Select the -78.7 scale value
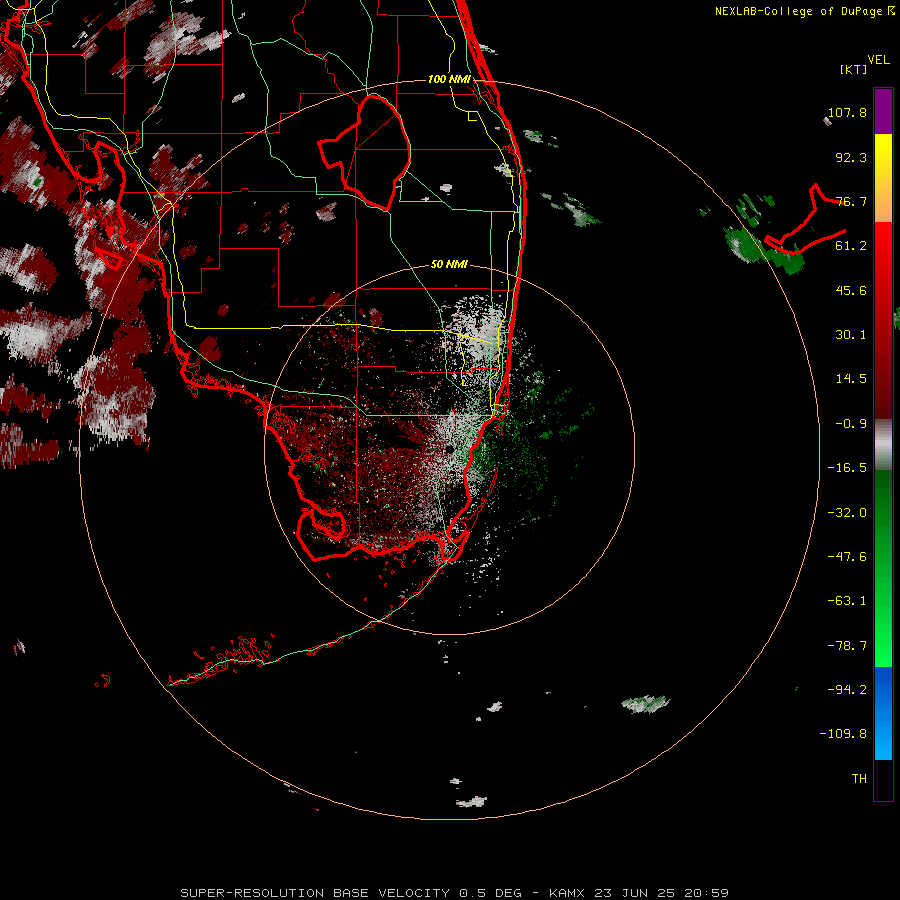Viewport: 900px width, 900px height. coord(847,646)
